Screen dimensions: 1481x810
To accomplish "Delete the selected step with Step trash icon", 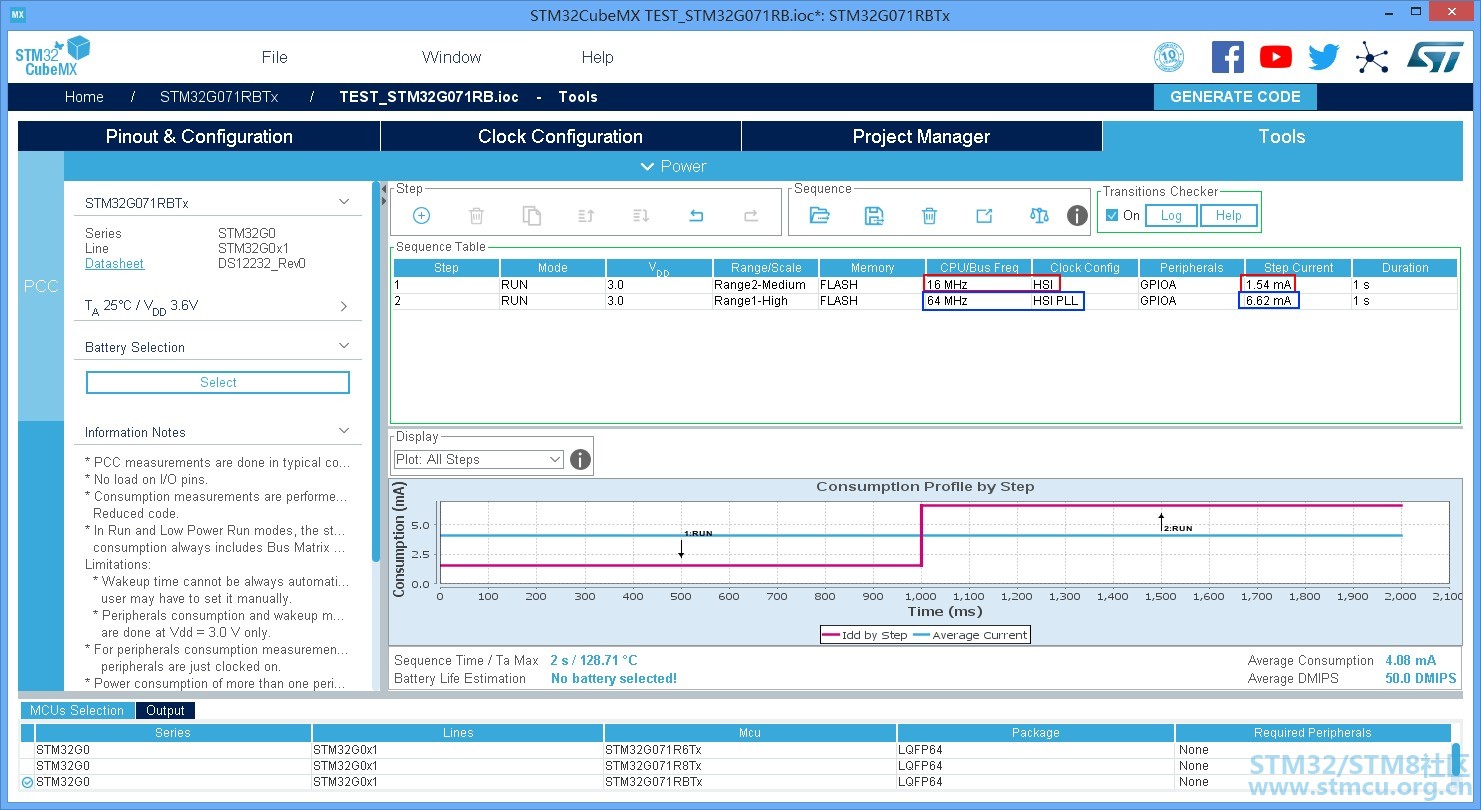I will pos(477,215).
